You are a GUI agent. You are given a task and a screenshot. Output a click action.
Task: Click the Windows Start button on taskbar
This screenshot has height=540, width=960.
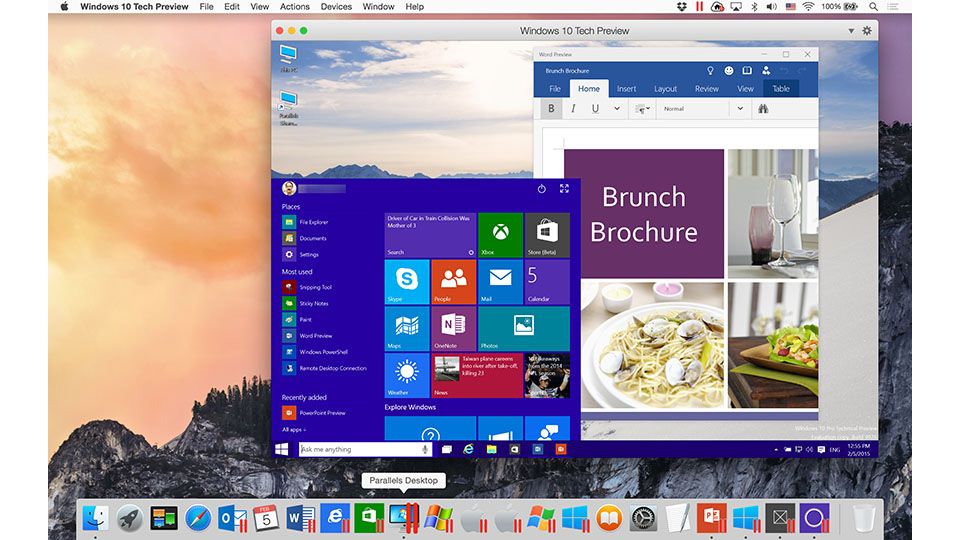pyautogui.click(x=282, y=450)
